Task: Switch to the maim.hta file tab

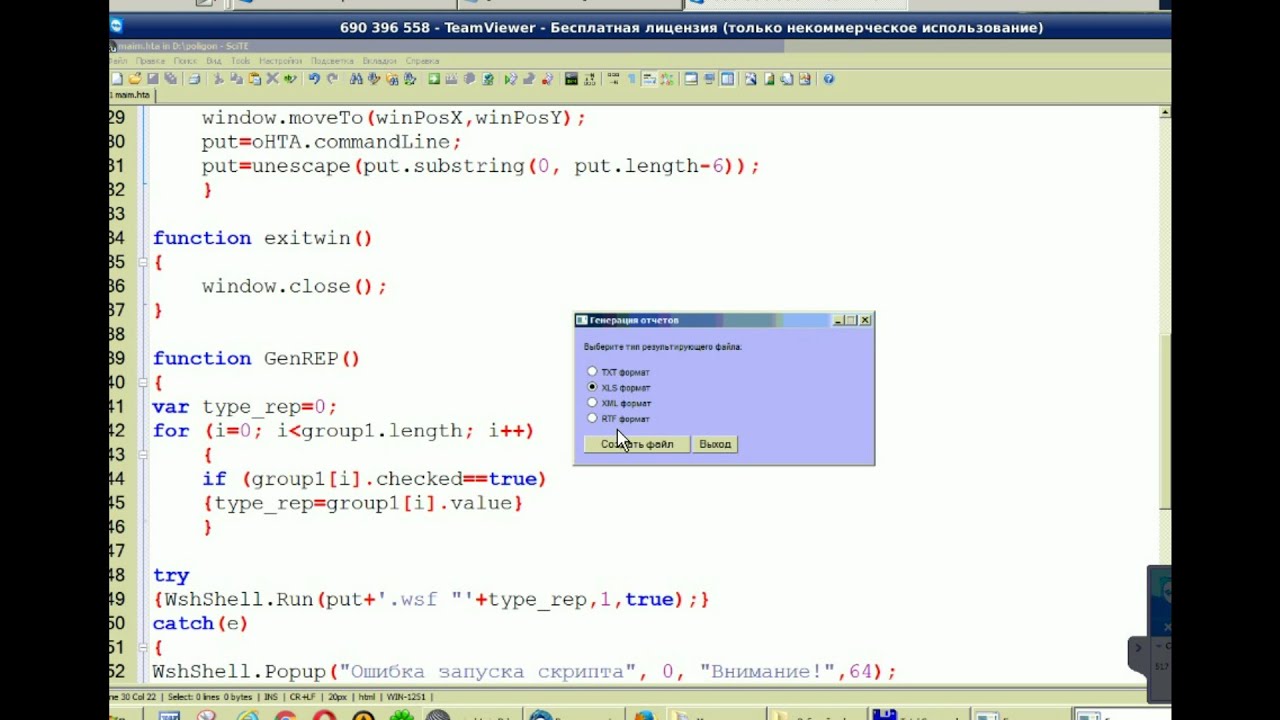Action: click(x=131, y=95)
